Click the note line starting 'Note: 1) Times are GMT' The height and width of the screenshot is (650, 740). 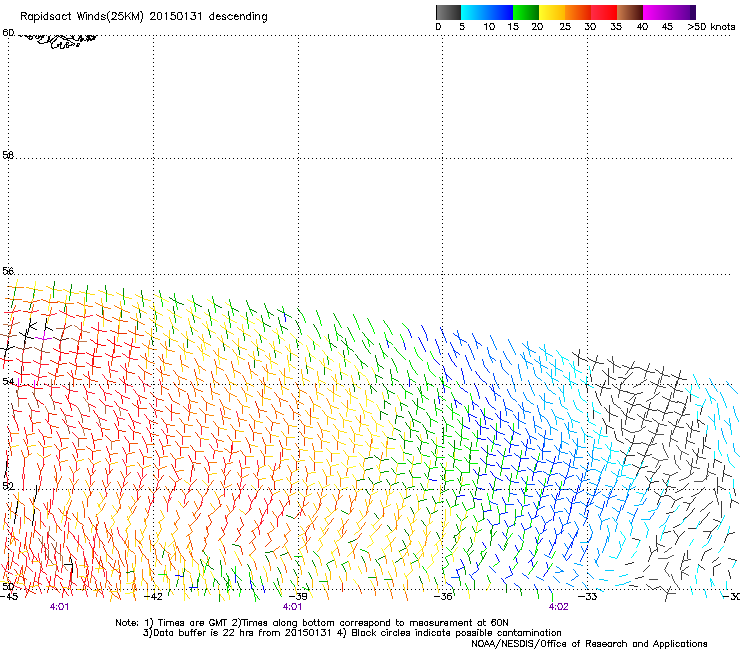click(311, 623)
